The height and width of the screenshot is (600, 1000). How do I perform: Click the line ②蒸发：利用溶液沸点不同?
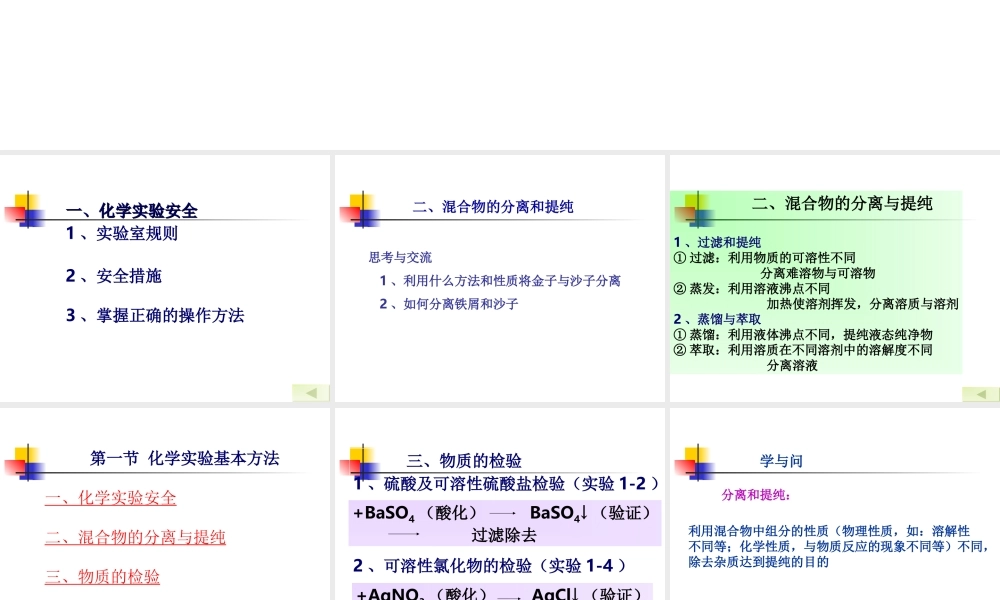[752, 288]
